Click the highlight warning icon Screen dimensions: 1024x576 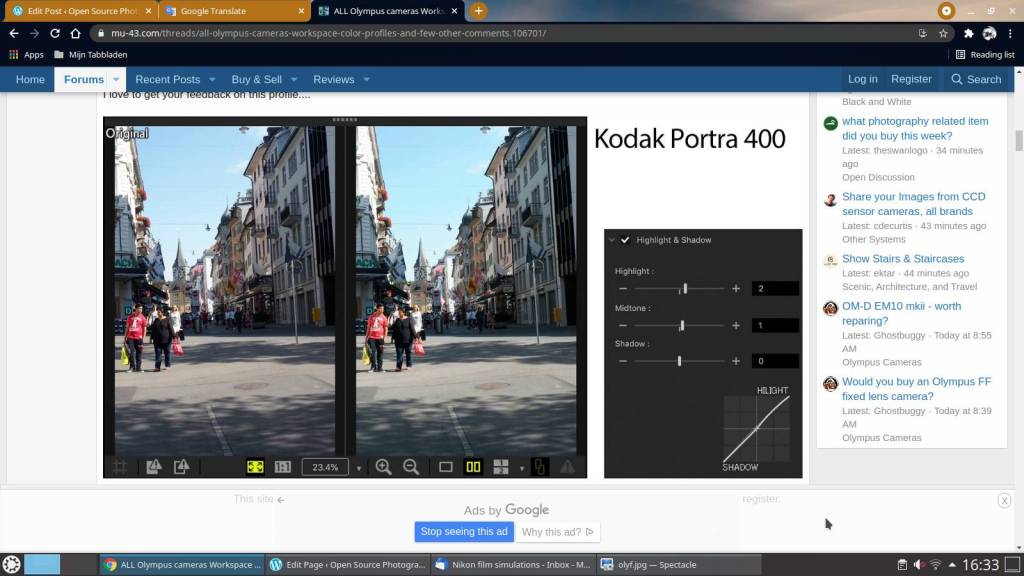coord(154,466)
